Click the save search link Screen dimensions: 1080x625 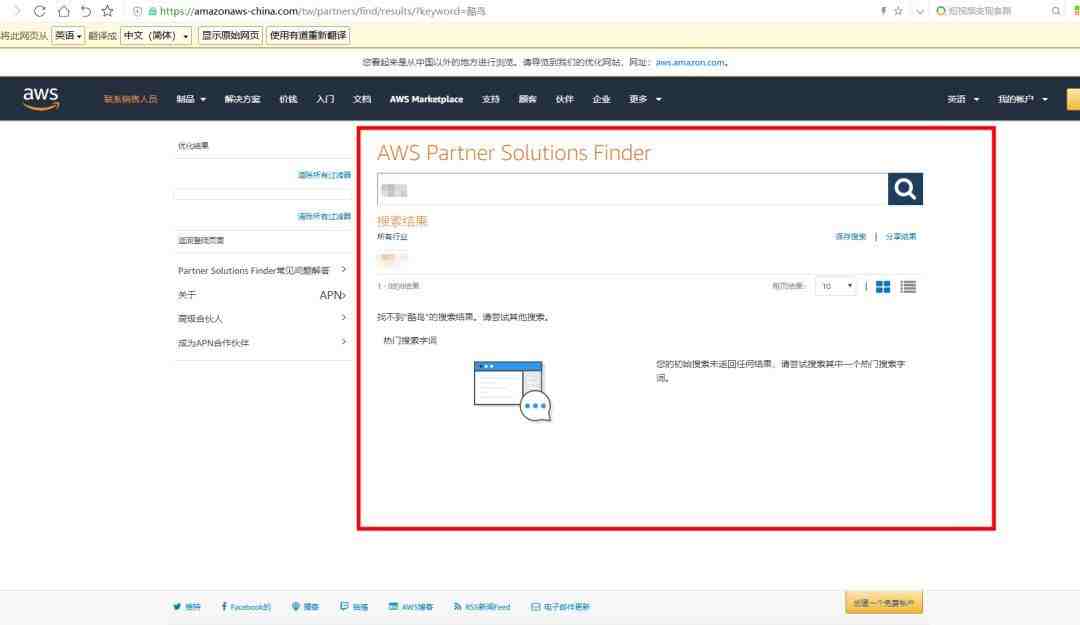[851, 236]
